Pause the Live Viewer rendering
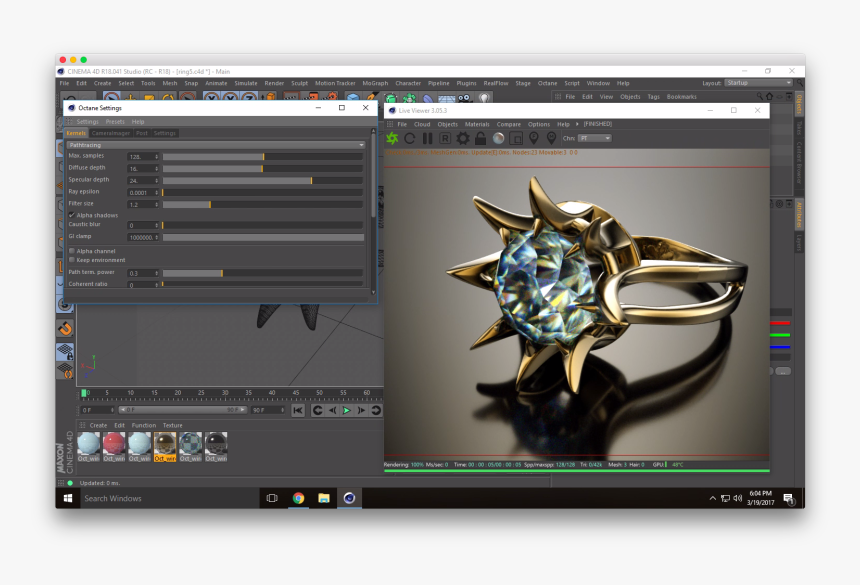This screenshot has height=585, width=860. pyautogui.click(x=427, y=140)
